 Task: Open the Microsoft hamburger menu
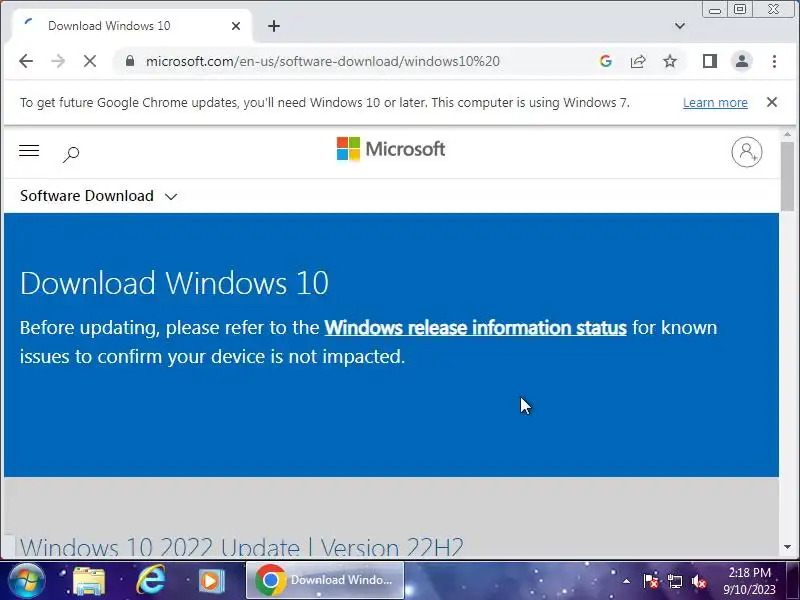[x=29, y=151]
